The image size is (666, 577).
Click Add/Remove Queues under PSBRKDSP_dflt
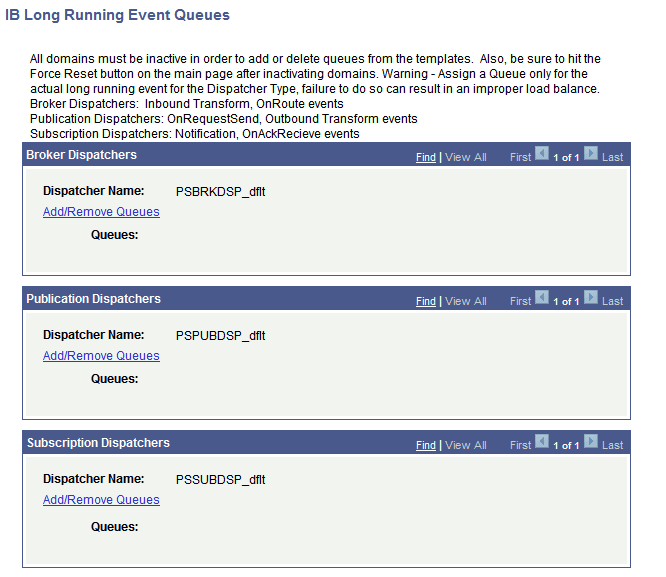pos(101,212)
